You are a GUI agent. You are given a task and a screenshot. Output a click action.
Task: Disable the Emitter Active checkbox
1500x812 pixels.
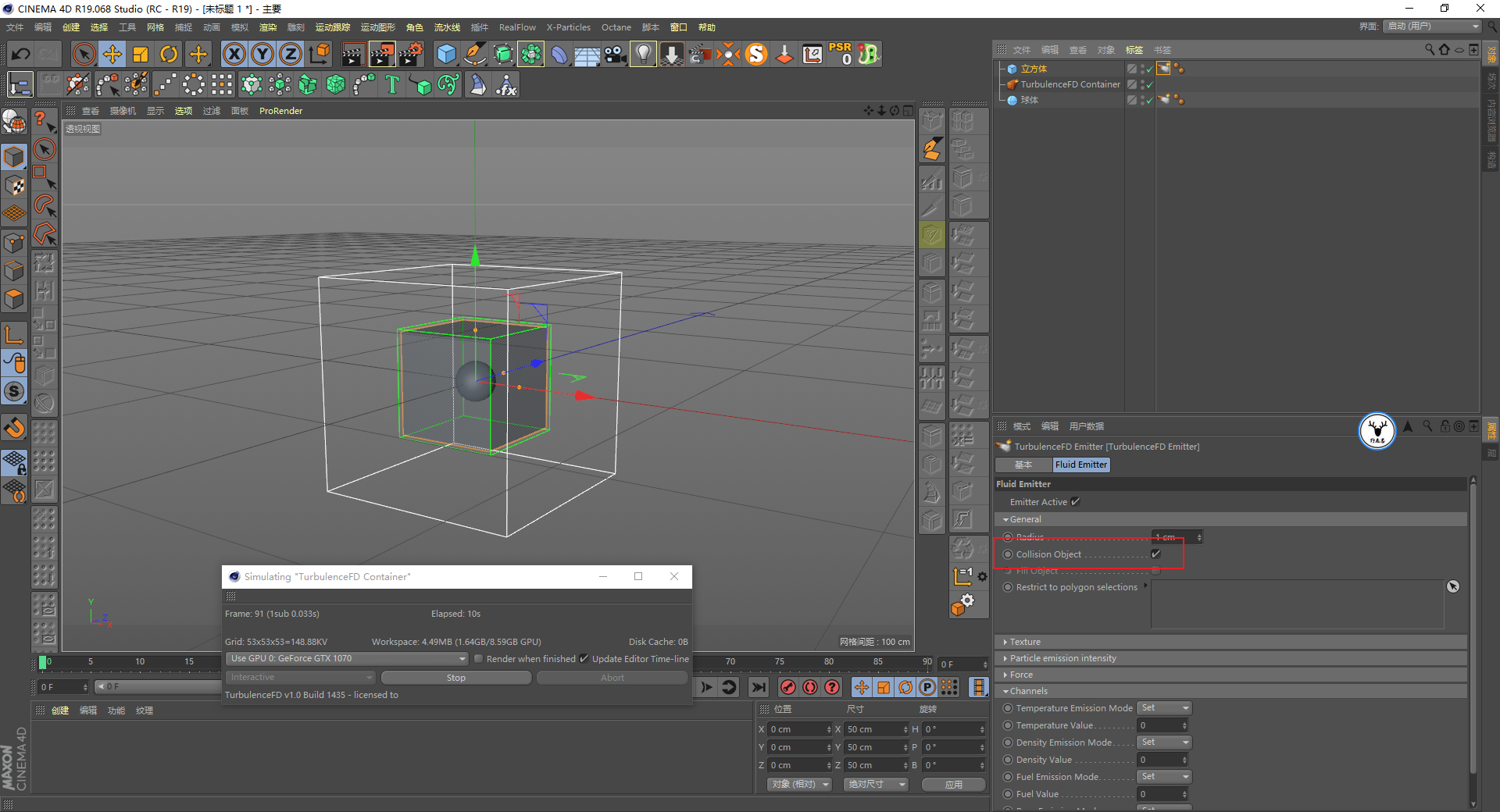click(x=1075, y=502)
